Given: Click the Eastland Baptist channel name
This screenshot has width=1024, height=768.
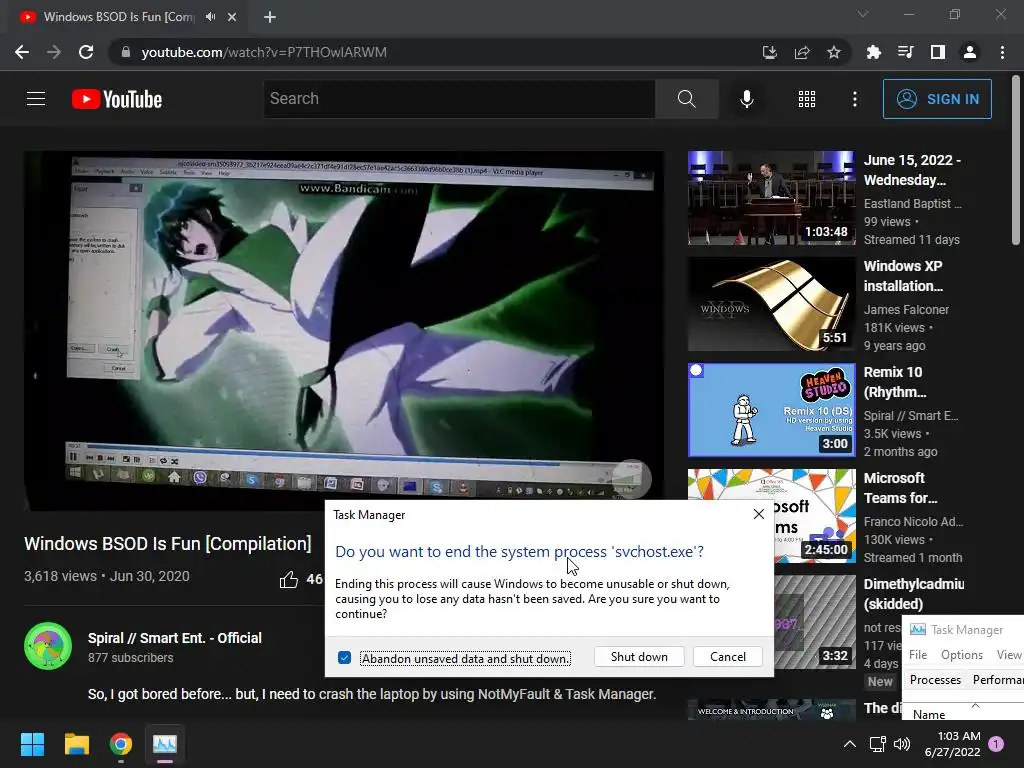Looking at the screenshot, I should click(x=912, y=204).
